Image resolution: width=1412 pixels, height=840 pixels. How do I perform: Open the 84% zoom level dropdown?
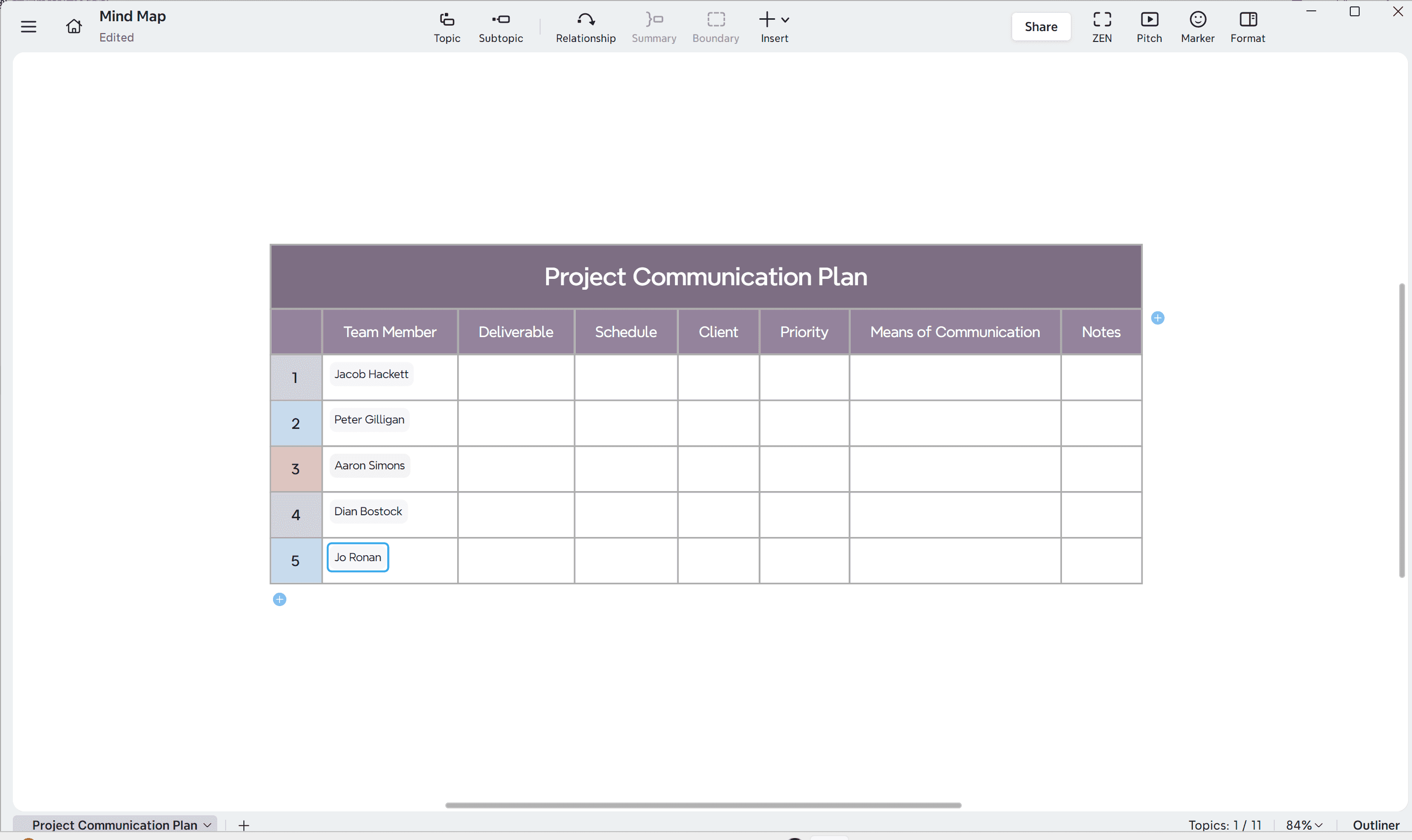point(1303,825)
